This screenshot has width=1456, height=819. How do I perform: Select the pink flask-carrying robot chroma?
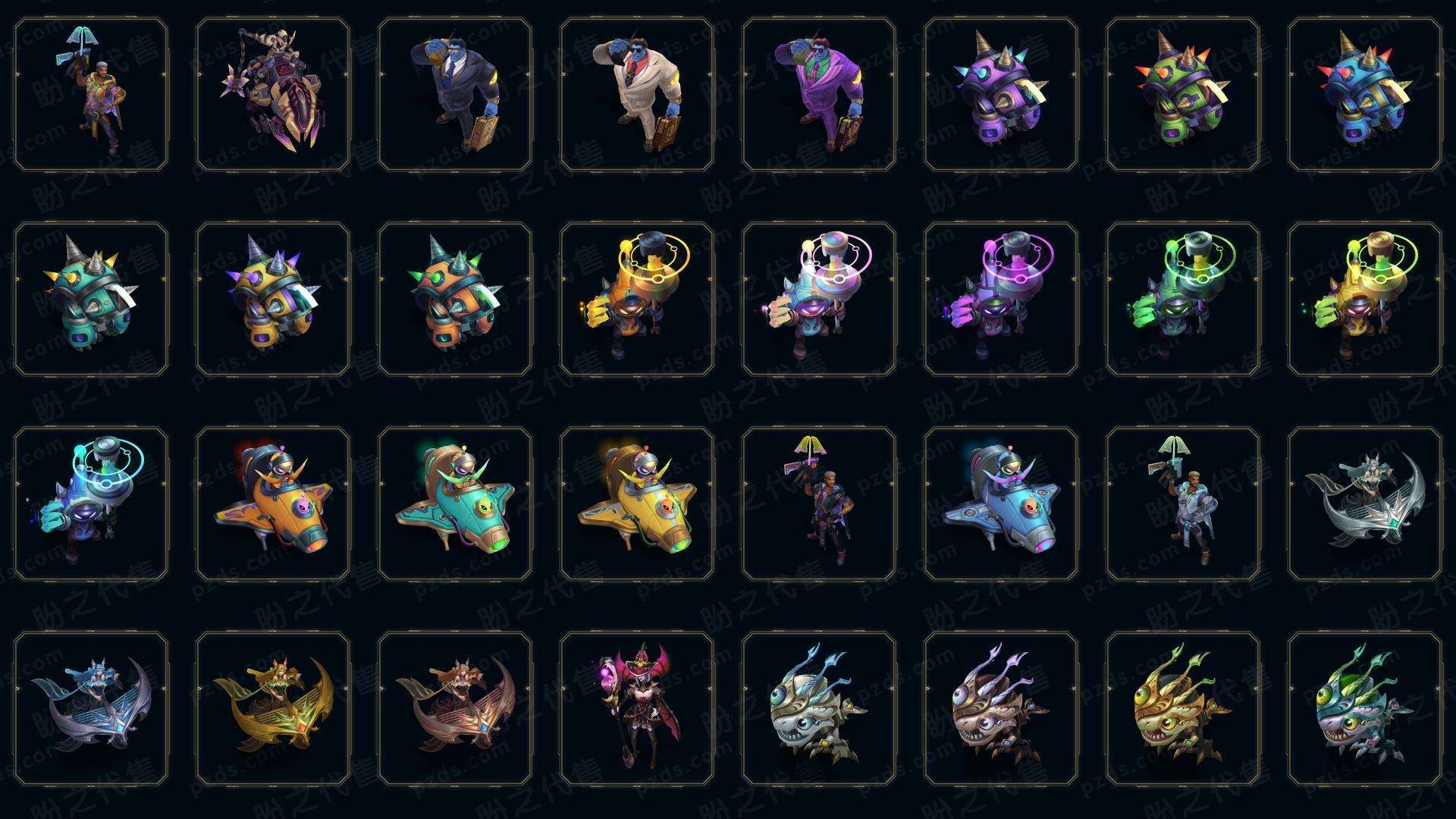pyautogui.click(x=1000, y=299)
